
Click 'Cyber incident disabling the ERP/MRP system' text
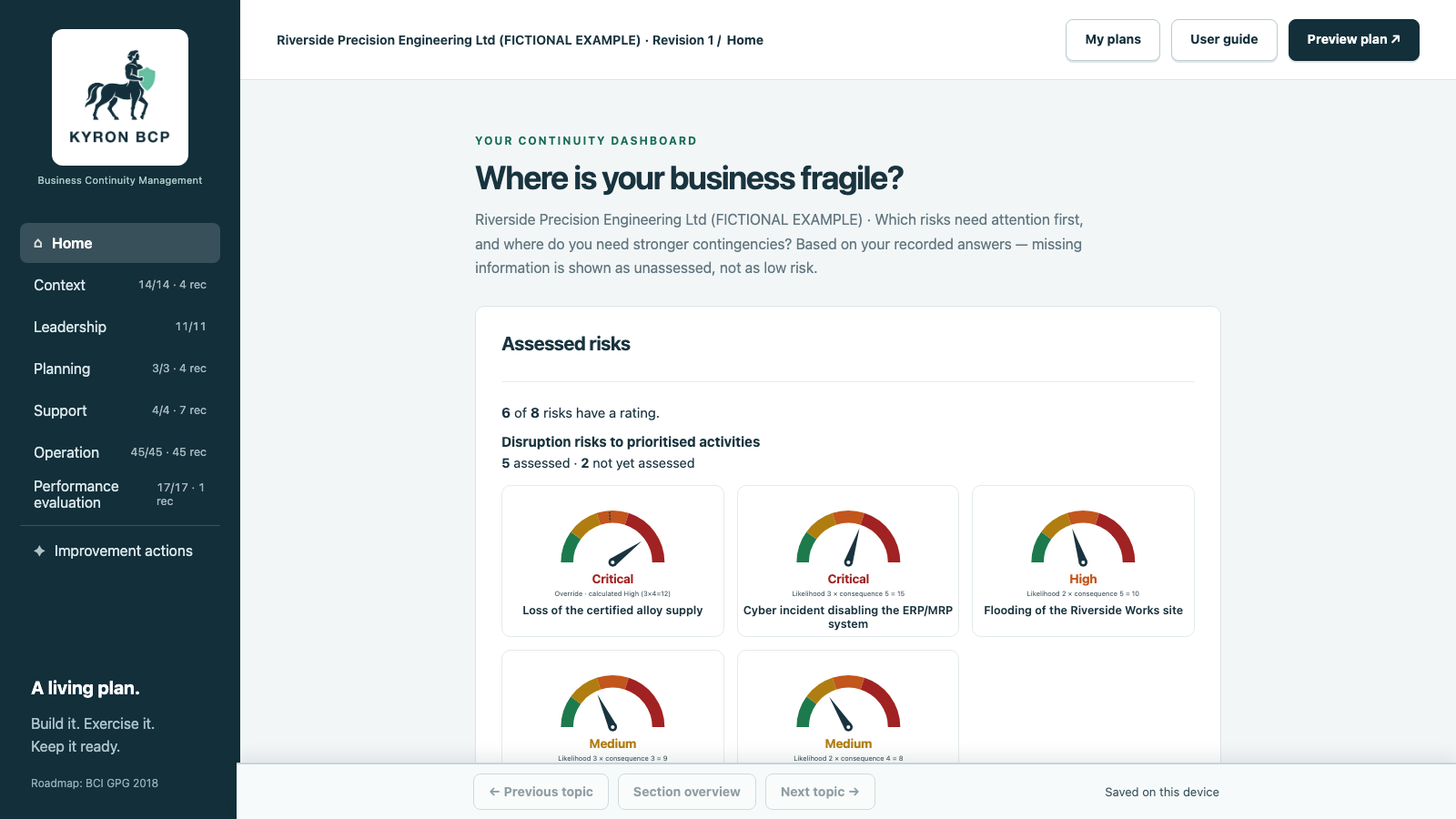pyautogui.click(x=848, y=617)
